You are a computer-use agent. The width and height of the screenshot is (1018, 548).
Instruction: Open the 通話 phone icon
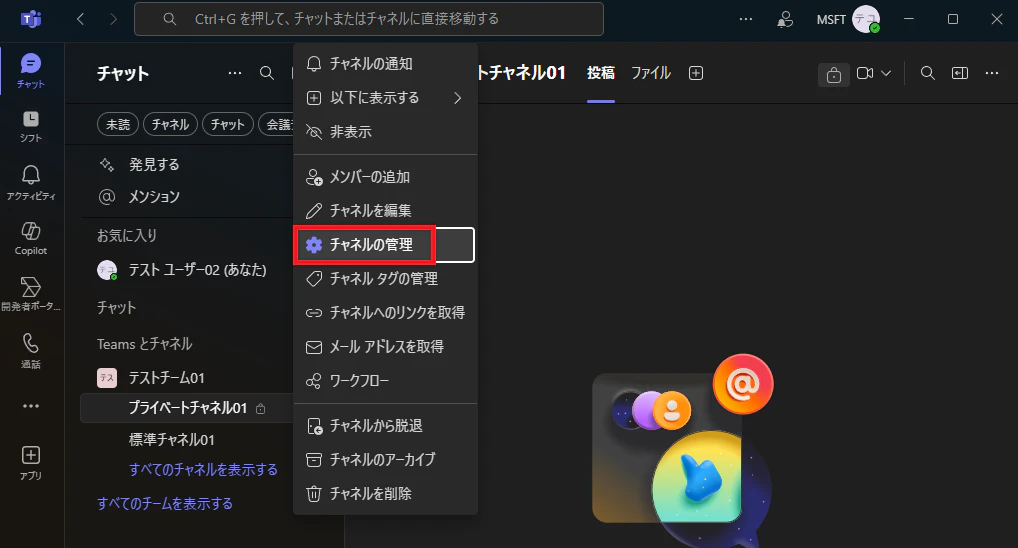tap(31, 351)
